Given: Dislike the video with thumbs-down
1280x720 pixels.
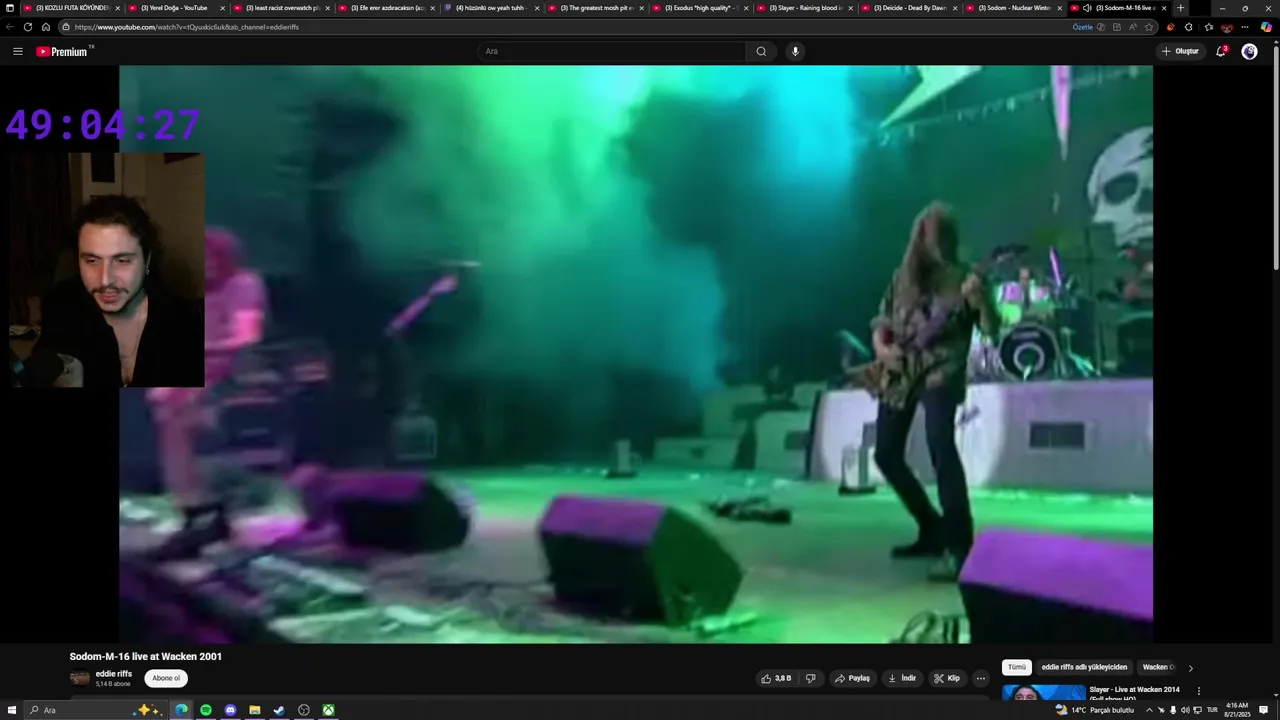Looking at the screenshot, I should [810, 678].
